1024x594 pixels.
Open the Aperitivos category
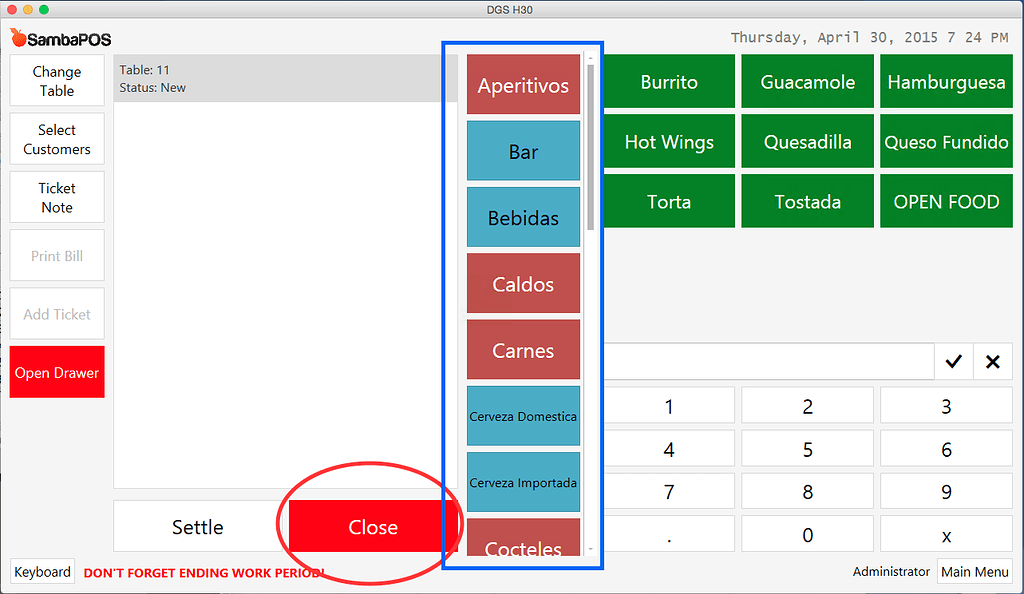pos(523,85)
